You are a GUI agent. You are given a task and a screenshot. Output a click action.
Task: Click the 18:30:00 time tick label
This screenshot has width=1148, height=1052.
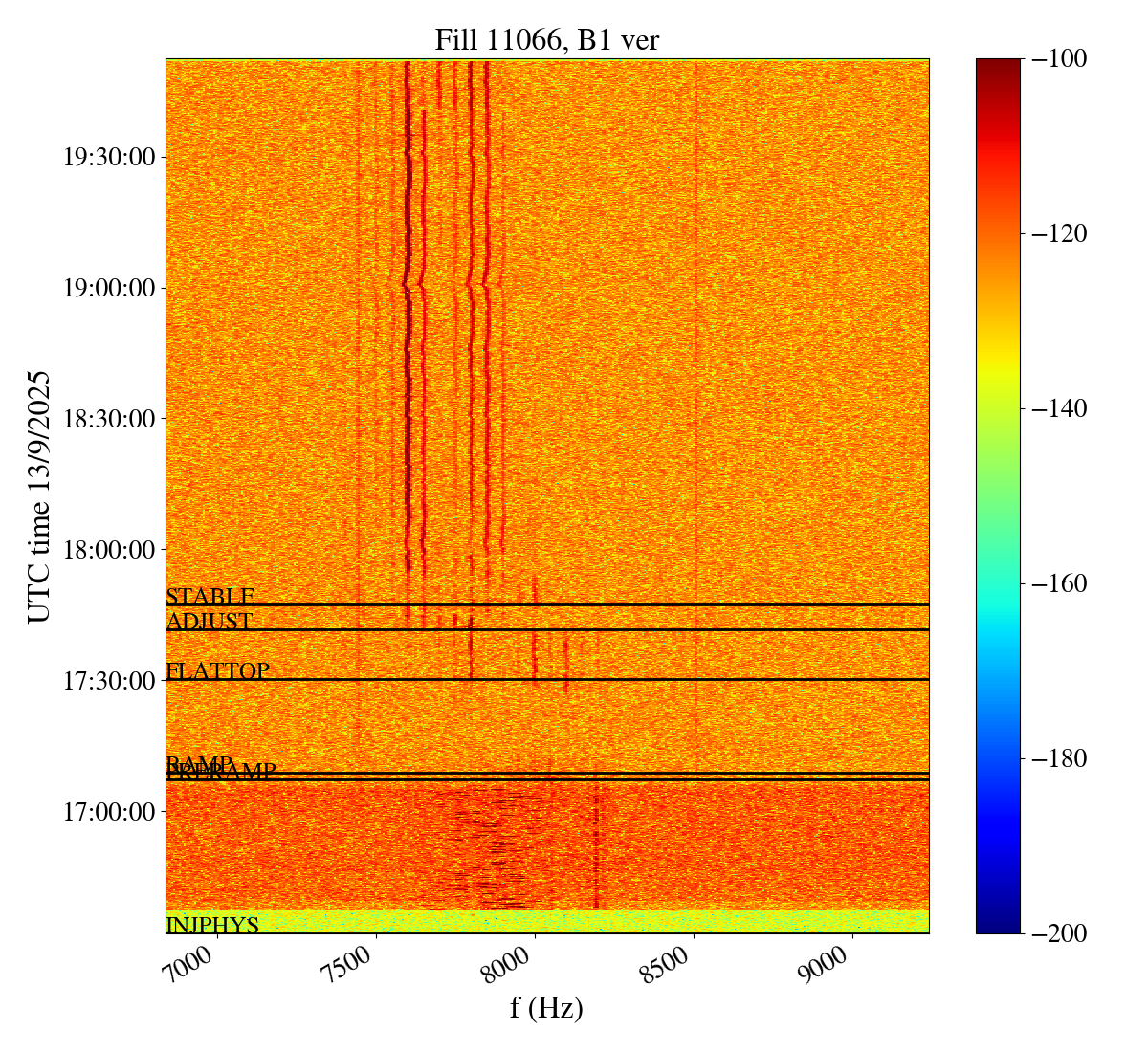(109, 419)
